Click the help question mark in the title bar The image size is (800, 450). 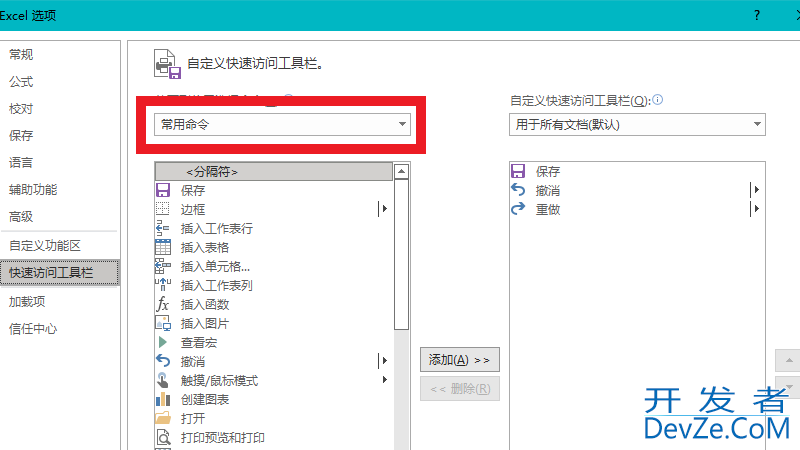(757, 15)
